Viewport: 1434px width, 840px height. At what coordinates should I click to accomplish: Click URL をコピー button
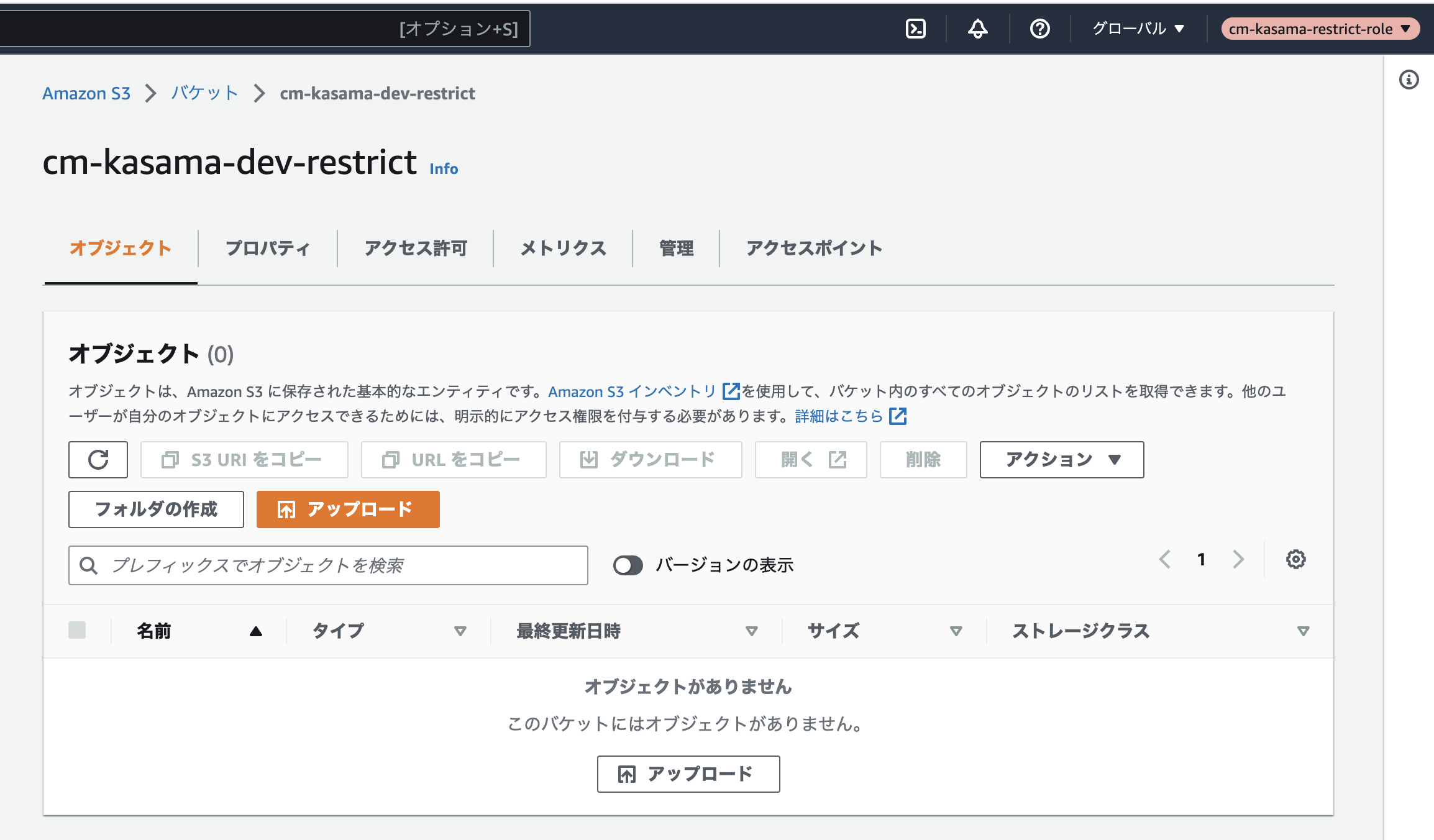pyautogui.click(x=454, y=460)
